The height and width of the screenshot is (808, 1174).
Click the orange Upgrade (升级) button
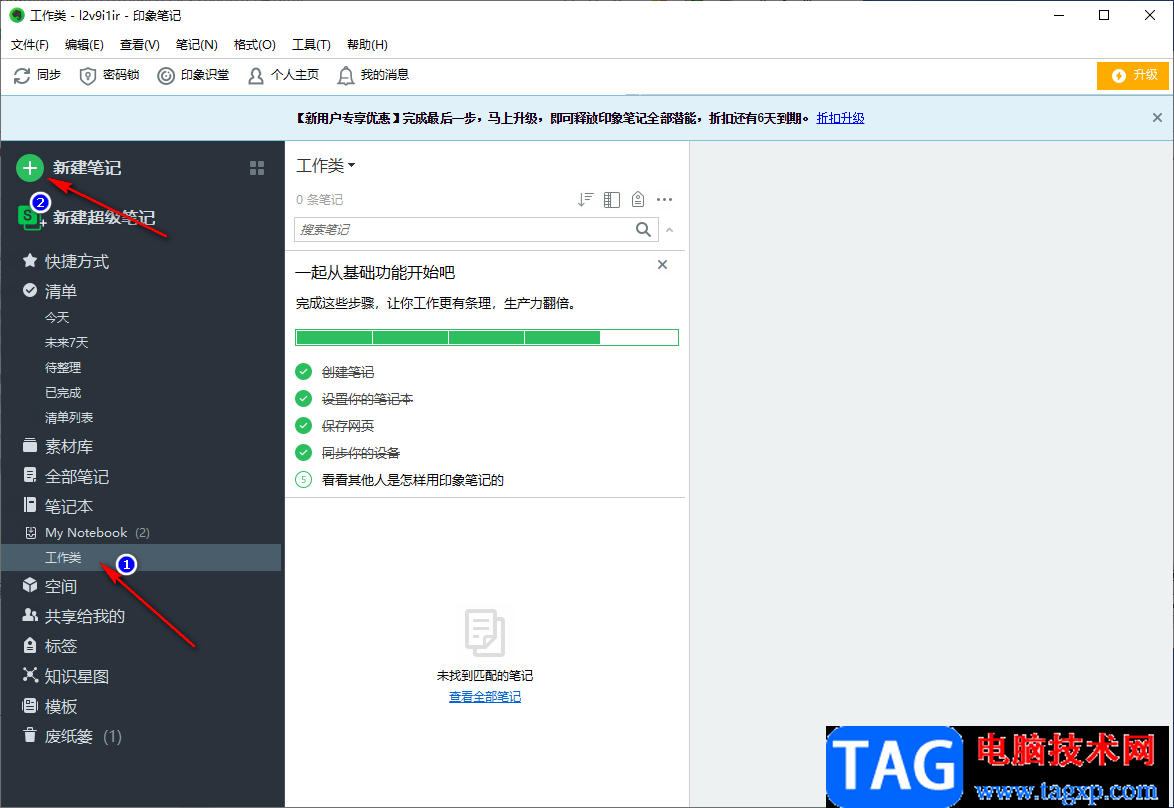(1132, 76)
